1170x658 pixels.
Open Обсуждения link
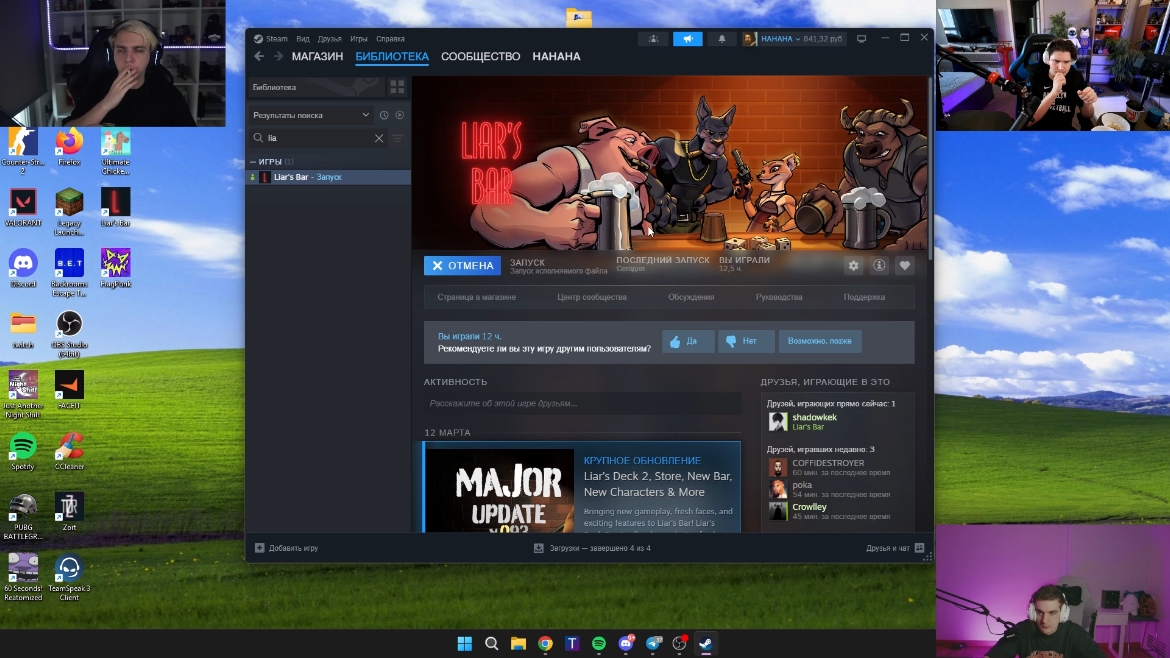pos(691,297)
